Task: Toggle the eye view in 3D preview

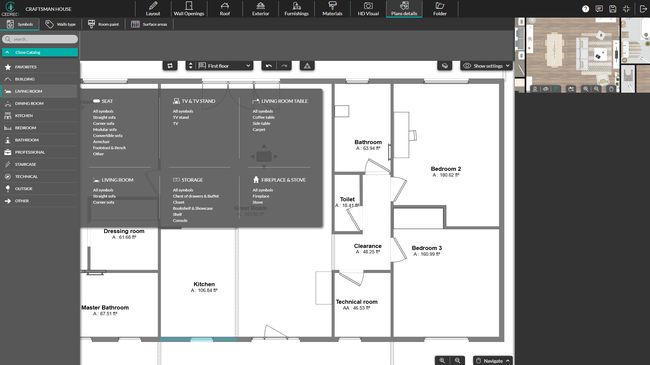Action: 546,89
